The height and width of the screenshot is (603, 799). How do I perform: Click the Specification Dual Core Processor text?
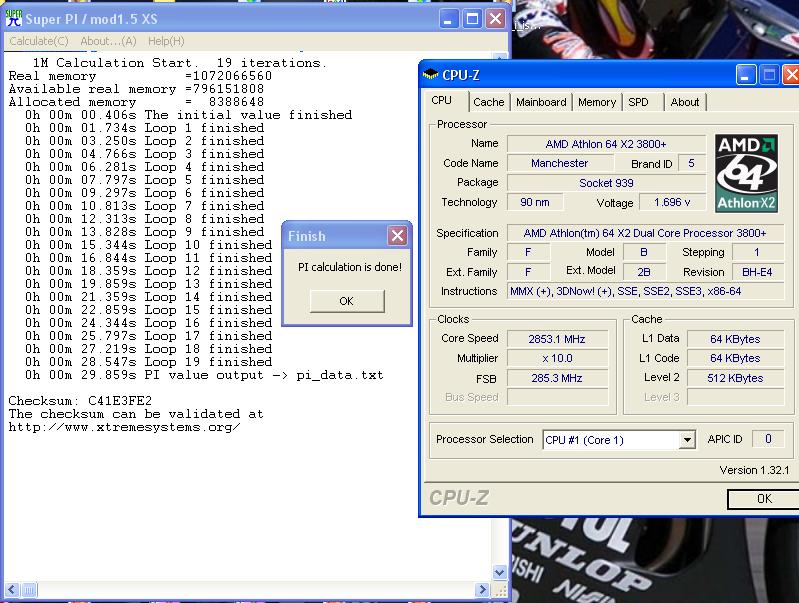(x=645, y=233)
